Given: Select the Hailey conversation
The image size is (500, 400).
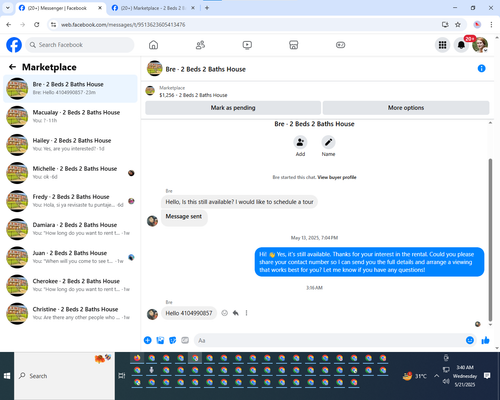Looking at the screenshot, I should (x=70, y=145).
